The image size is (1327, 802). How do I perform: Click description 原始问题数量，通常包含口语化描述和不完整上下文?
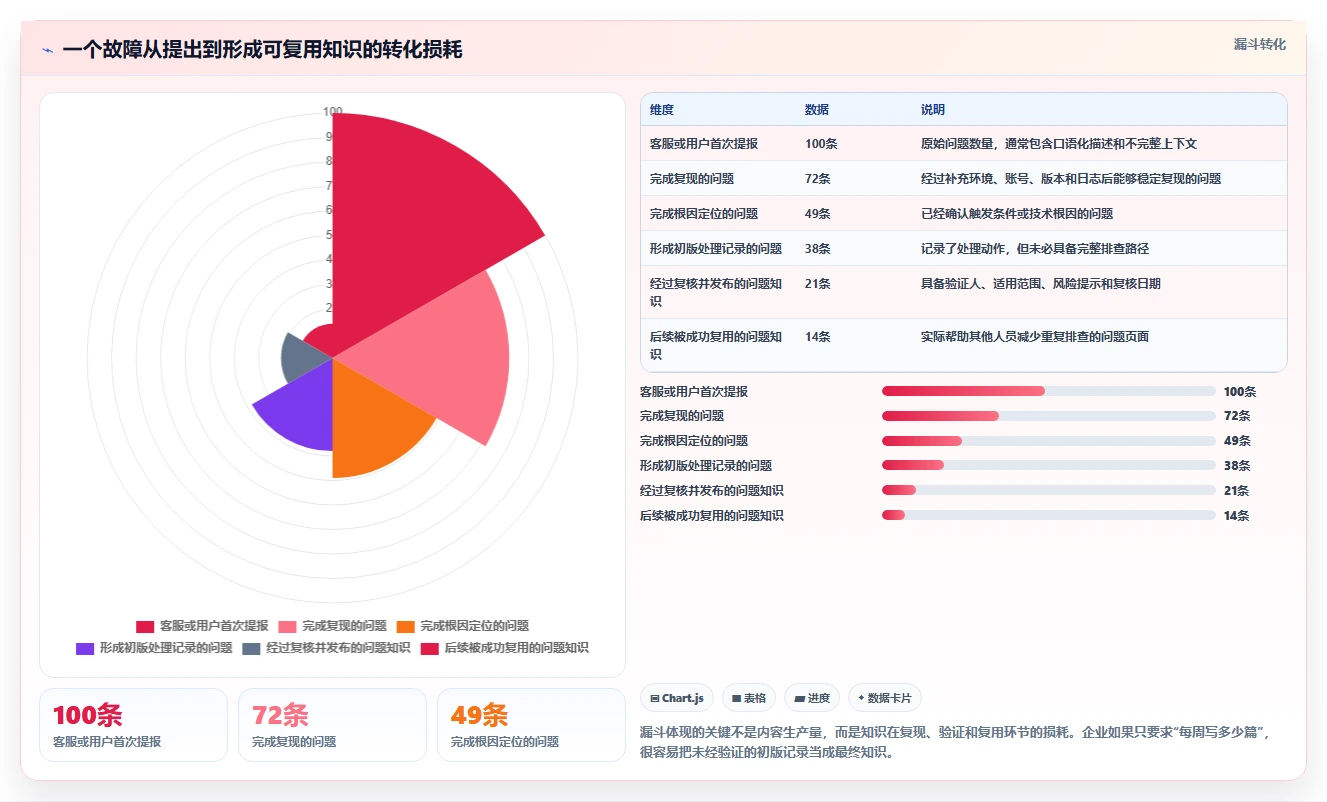click(x=1059, y=144)
